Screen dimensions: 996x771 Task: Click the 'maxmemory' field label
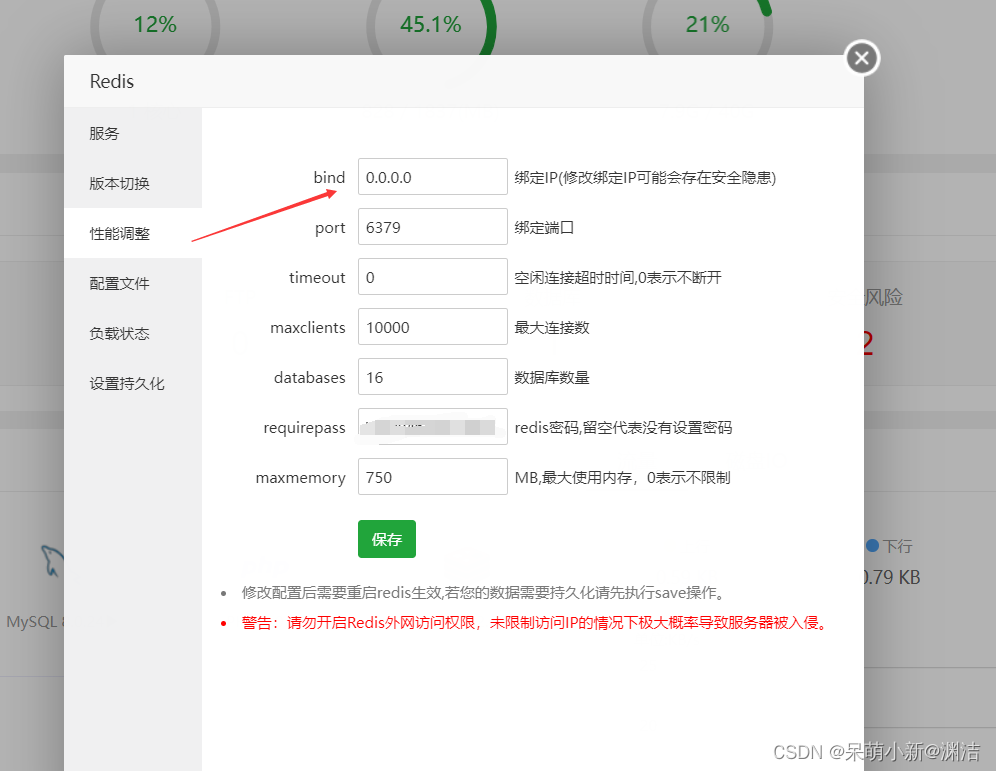tap(300, 478)
